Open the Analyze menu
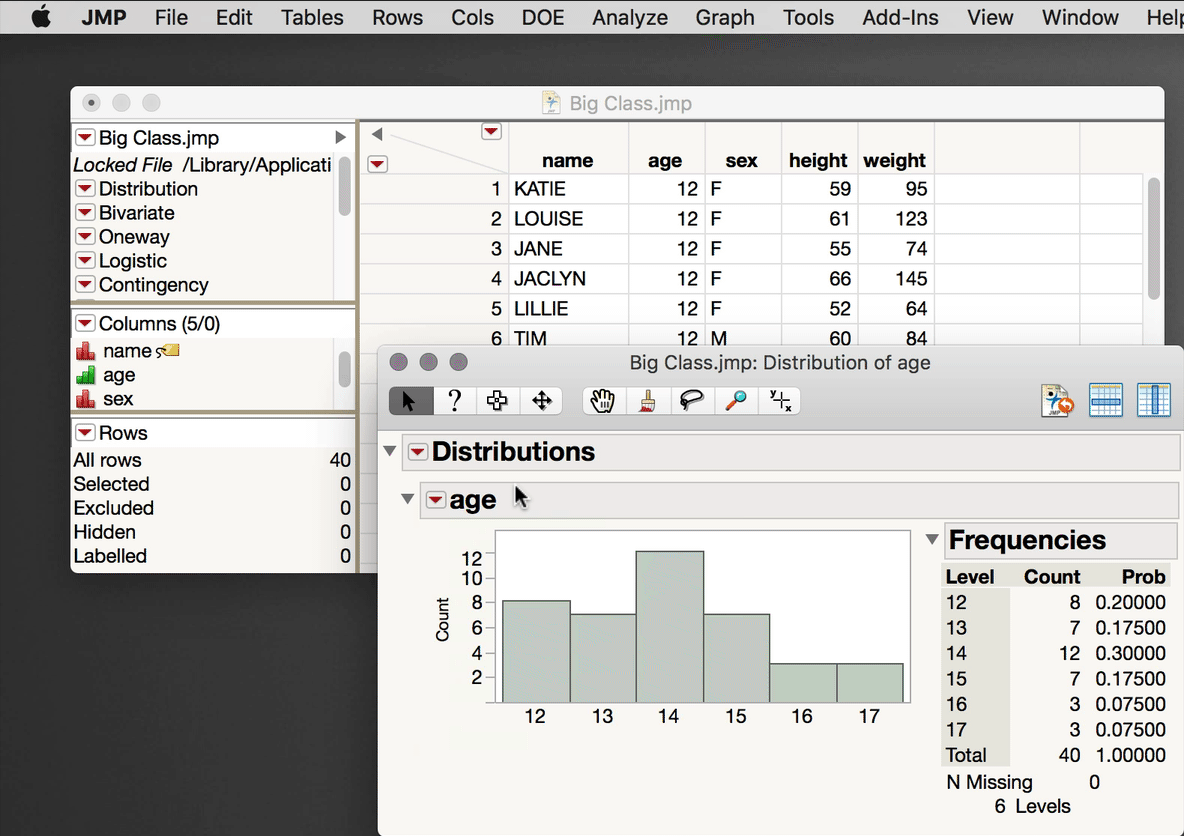The width and height of the screenshot is (1184, 836). point(630,17)
